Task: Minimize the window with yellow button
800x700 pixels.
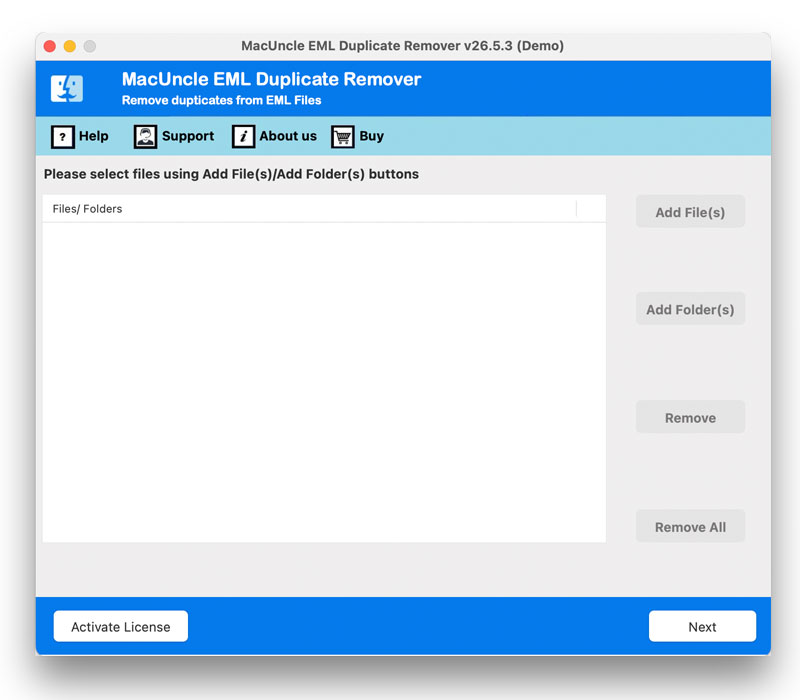Action: click(x=70, y=46)
